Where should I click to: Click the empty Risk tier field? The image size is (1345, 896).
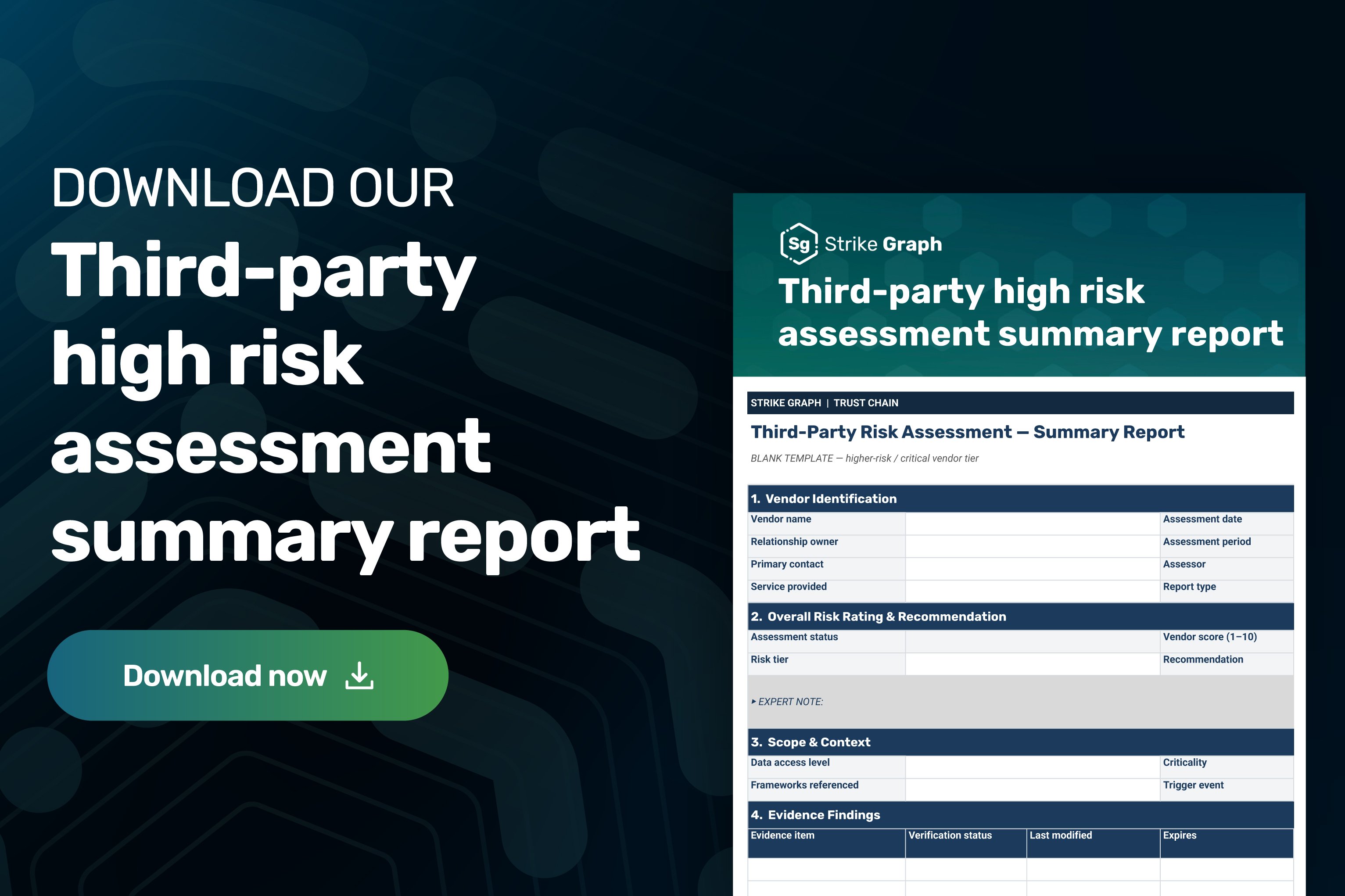(1033, 664)
